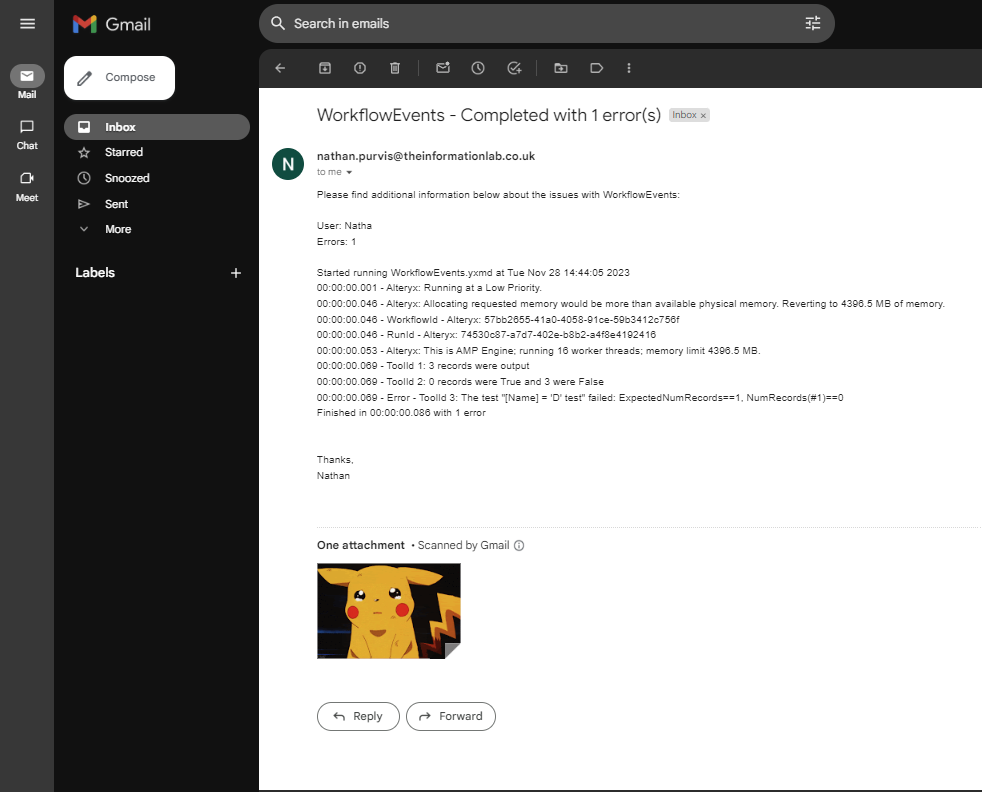Viewport: 982px width, 792px height.
Task: Return to inbox with the back arrow
Action: click(x=280, y=68)
